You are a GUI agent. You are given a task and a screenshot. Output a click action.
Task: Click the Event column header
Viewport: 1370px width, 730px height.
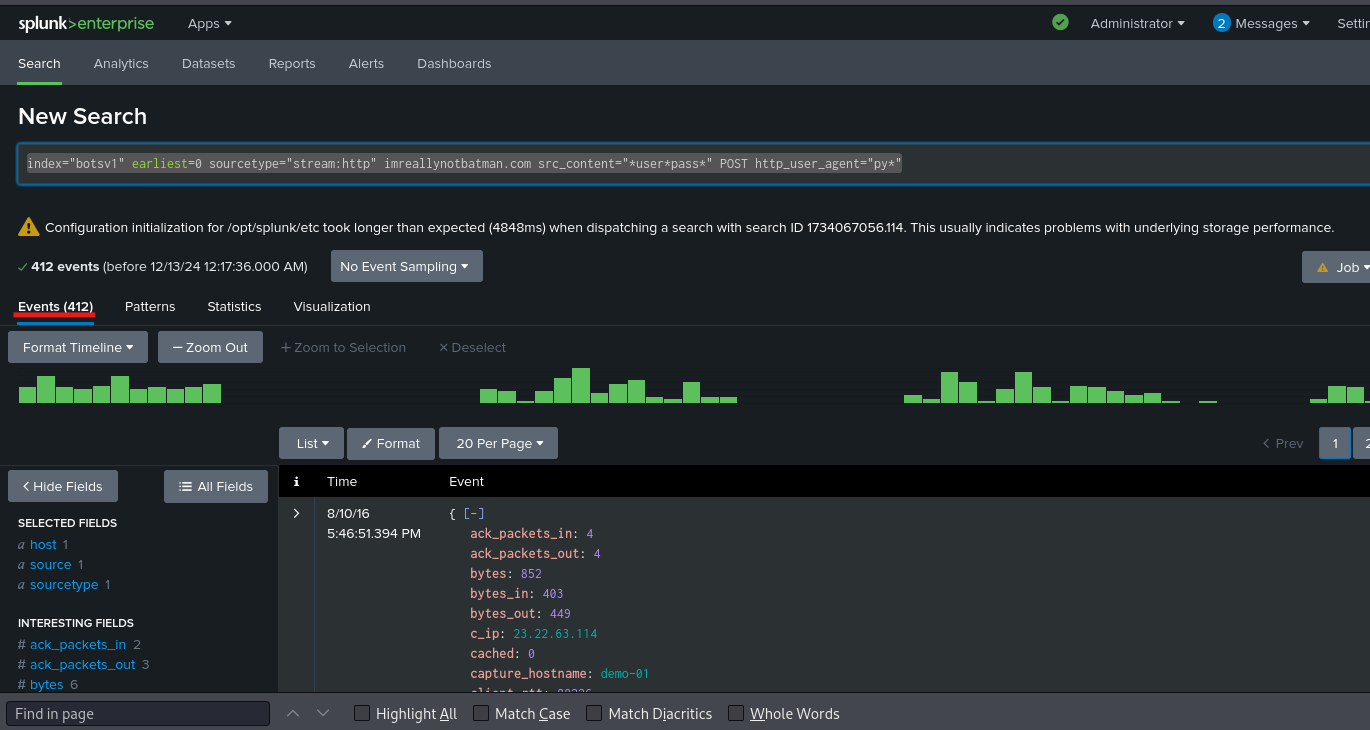pyautogui.click(x=467, y=482)
